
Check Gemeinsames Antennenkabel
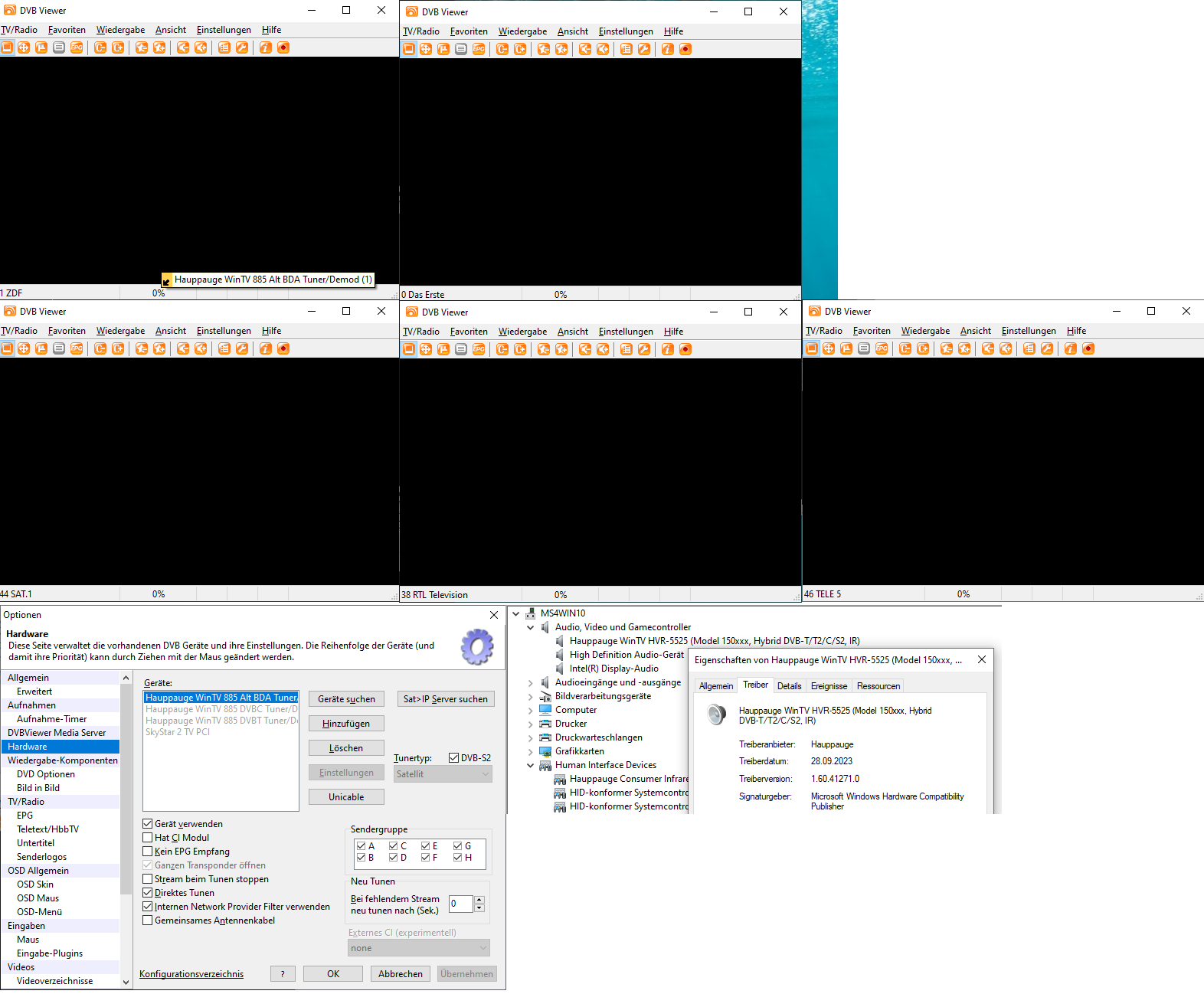point(148,920)
